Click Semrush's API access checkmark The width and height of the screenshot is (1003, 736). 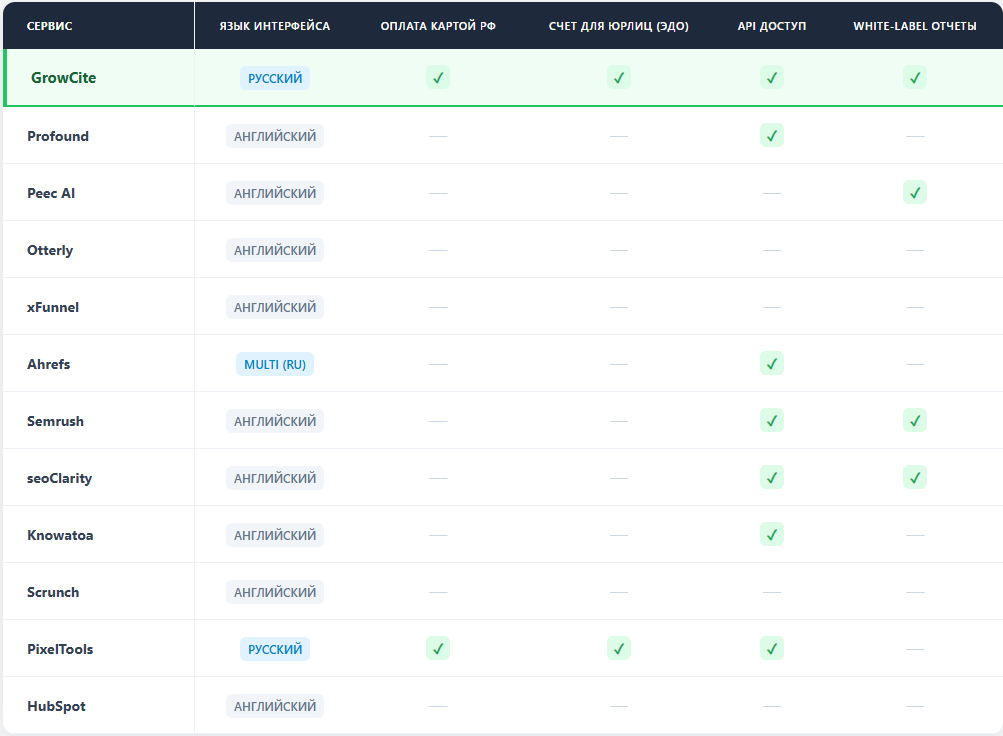click(771, 421)
